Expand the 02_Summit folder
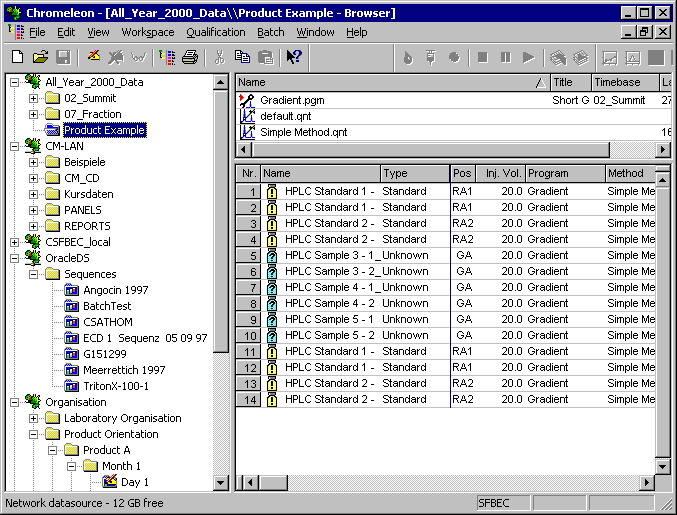 [x=33, y=98]
